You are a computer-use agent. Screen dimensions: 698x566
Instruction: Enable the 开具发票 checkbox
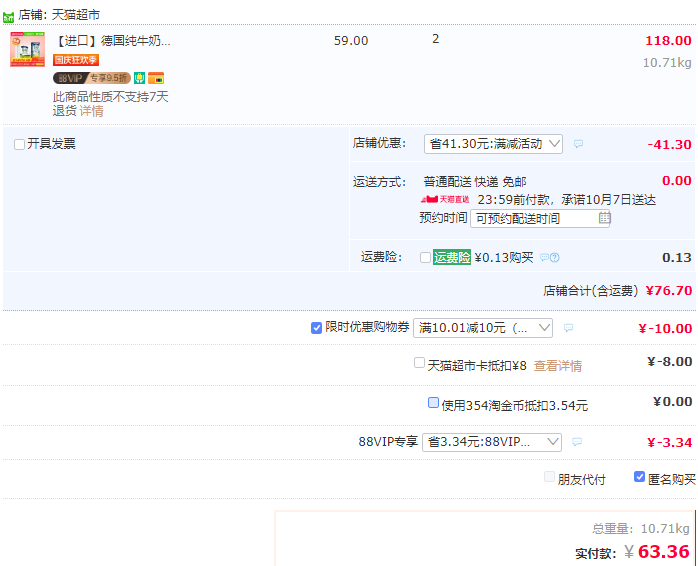point(19,144)
